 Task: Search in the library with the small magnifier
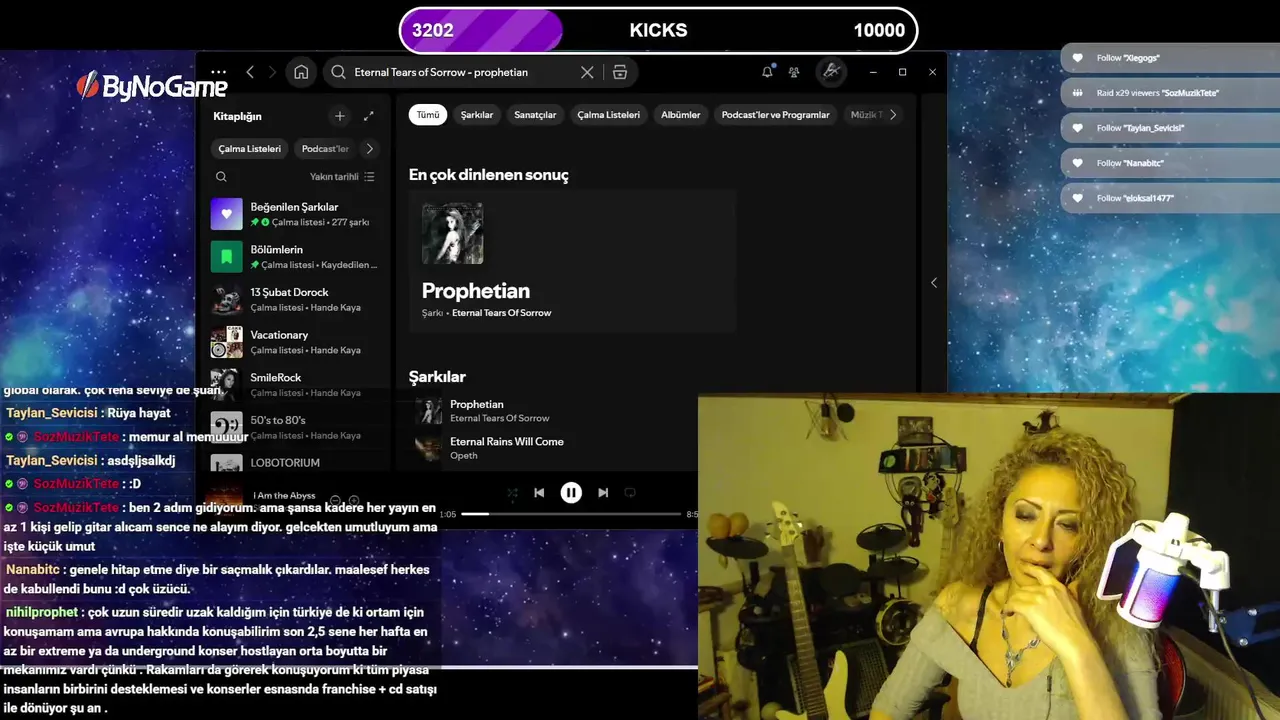point(221,177)
